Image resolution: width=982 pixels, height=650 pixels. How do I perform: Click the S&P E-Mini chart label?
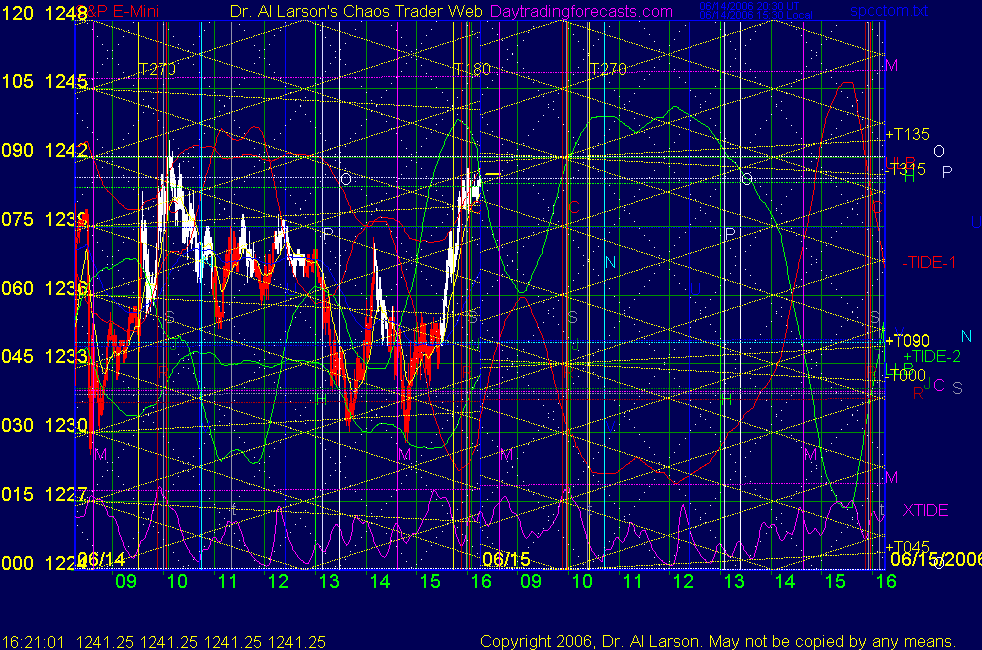tap(119, 11)
